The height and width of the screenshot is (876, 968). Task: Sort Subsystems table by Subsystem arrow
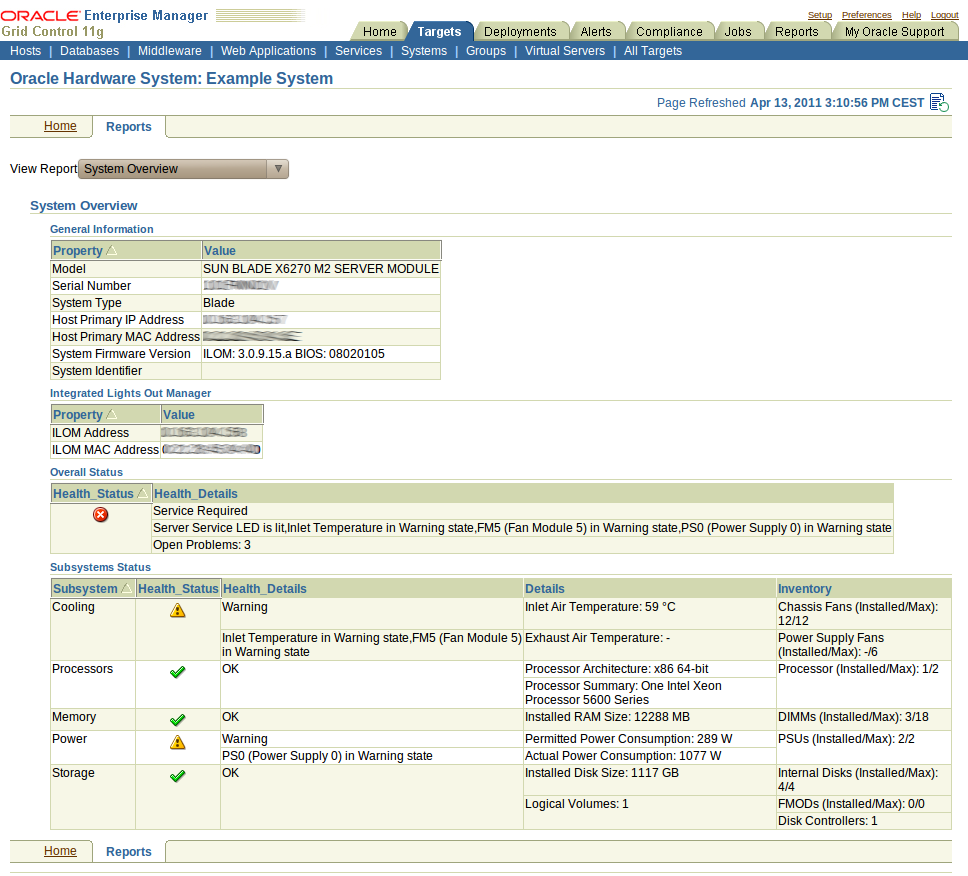[x=127, y=589]
